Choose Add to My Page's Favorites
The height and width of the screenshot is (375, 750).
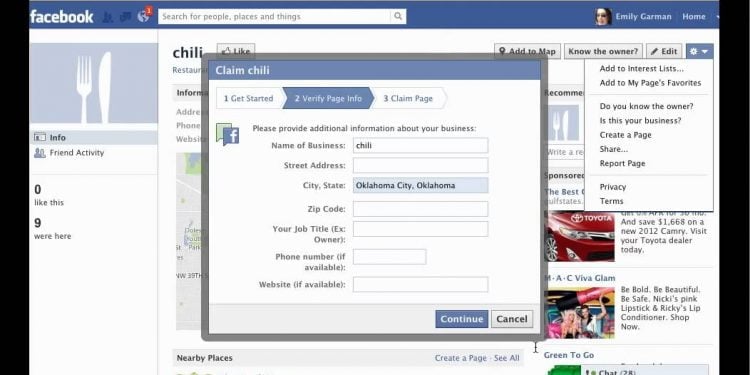pyautogui.click(x=650, y=83)
